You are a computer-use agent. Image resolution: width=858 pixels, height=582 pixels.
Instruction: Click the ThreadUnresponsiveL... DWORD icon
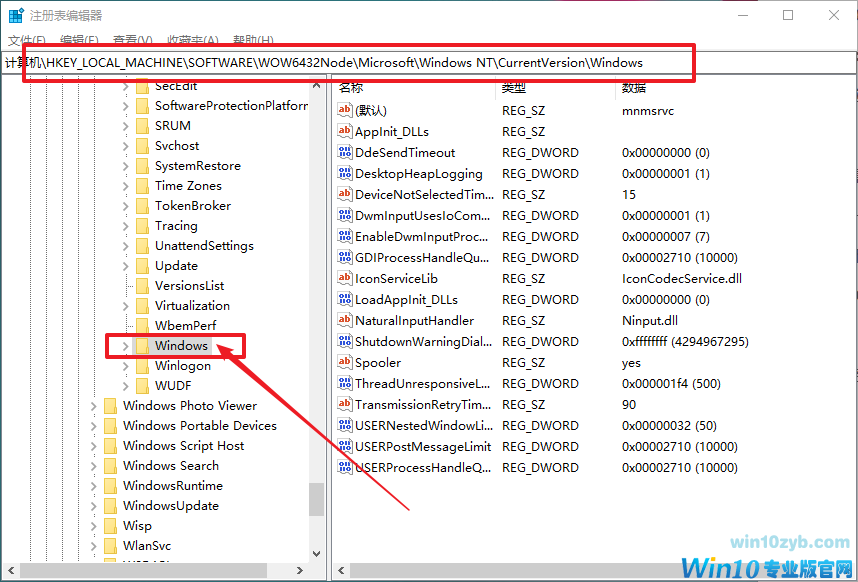345,383
